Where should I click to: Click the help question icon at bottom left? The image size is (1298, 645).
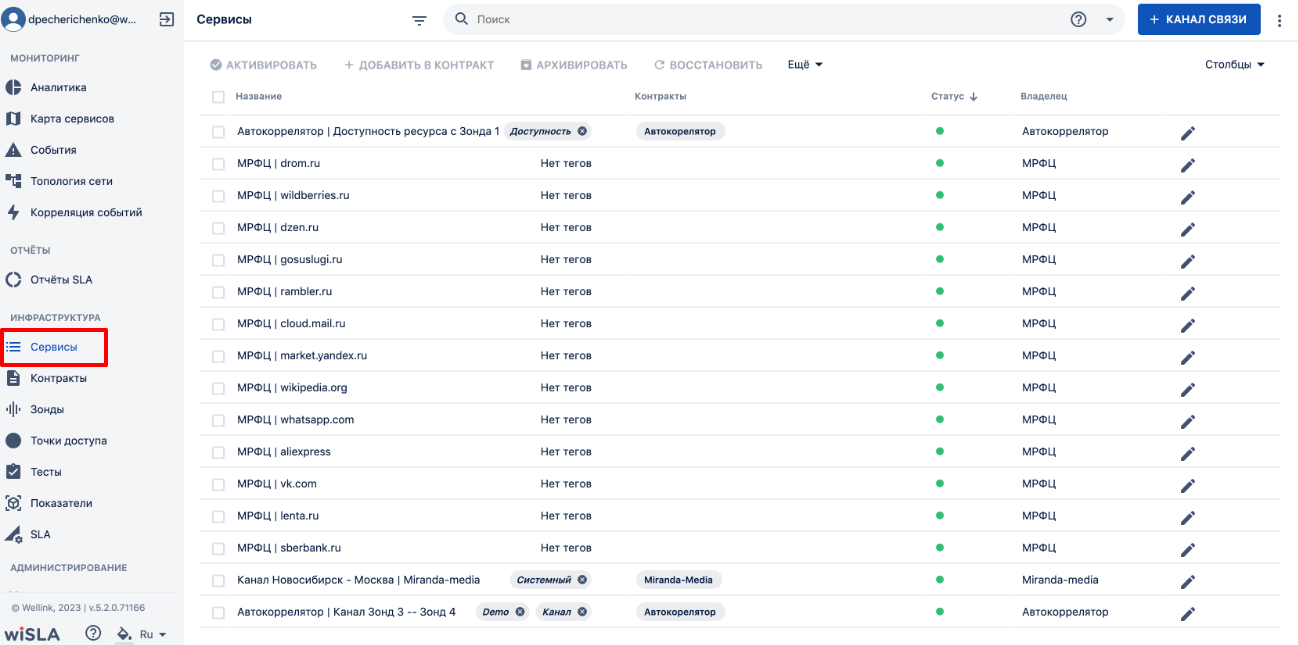(x=93, y=633)
